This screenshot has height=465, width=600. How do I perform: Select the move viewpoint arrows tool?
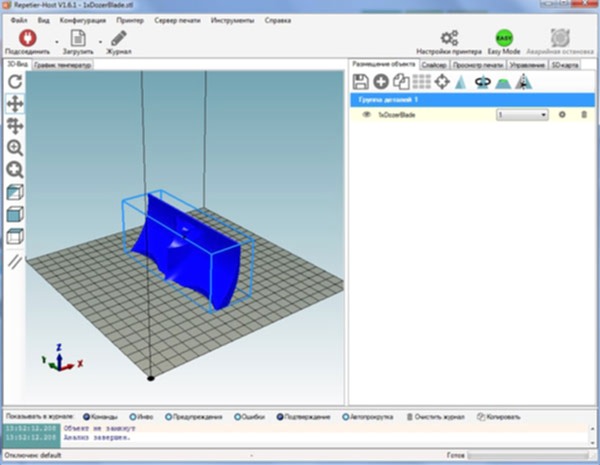pos(15,103)
